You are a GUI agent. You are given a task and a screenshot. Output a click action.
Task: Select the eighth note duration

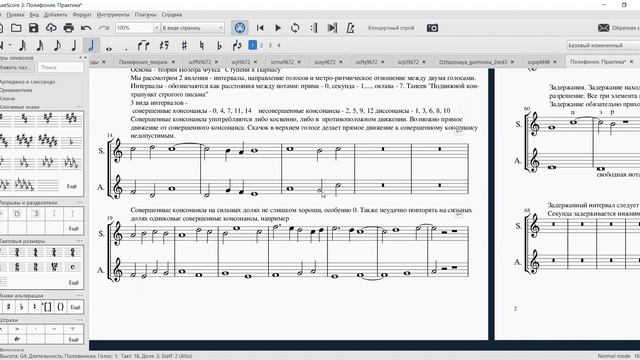(x=57, y=45)
